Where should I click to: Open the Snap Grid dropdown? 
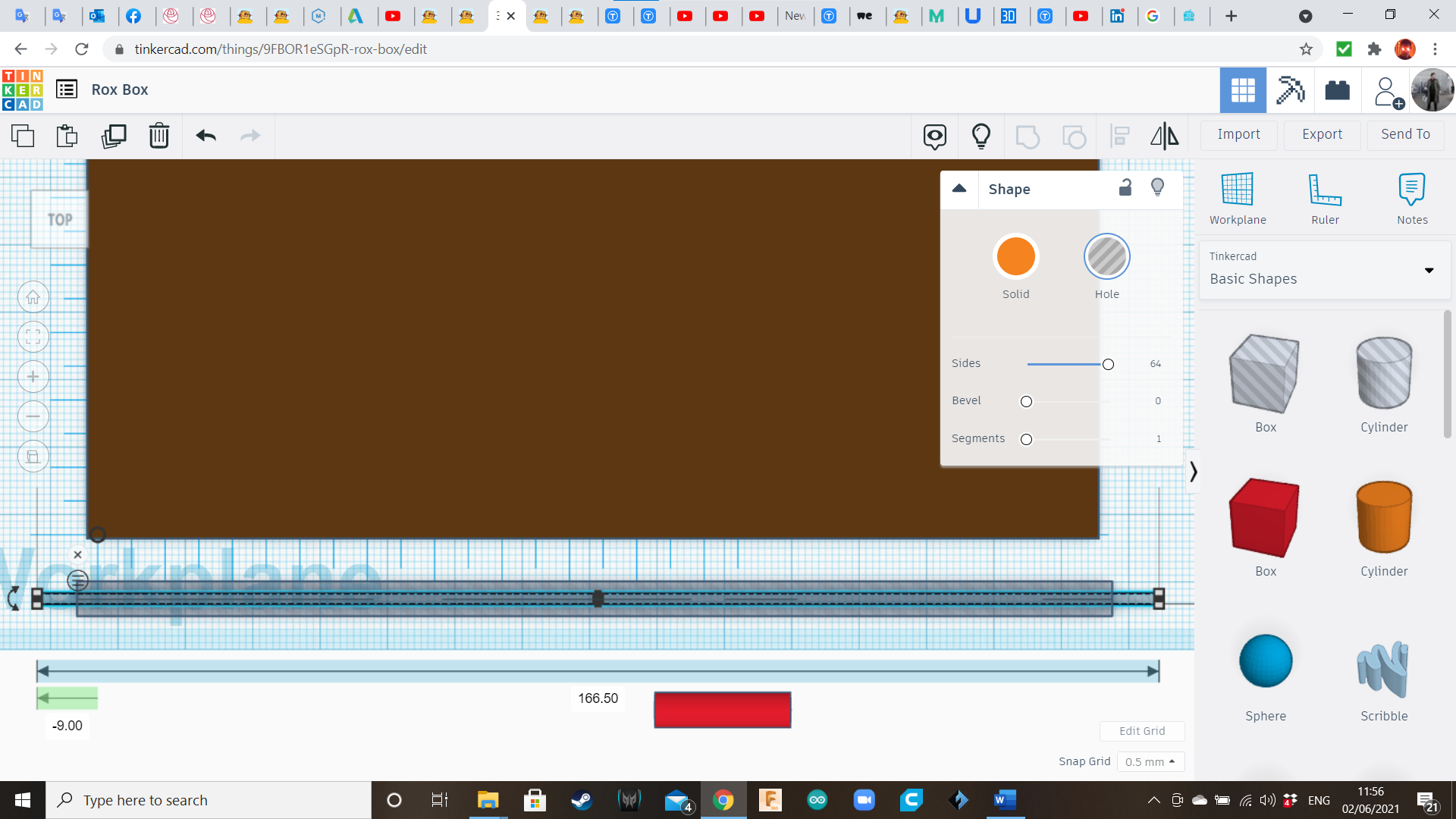pyautogui.click(x=1150, y=761)
